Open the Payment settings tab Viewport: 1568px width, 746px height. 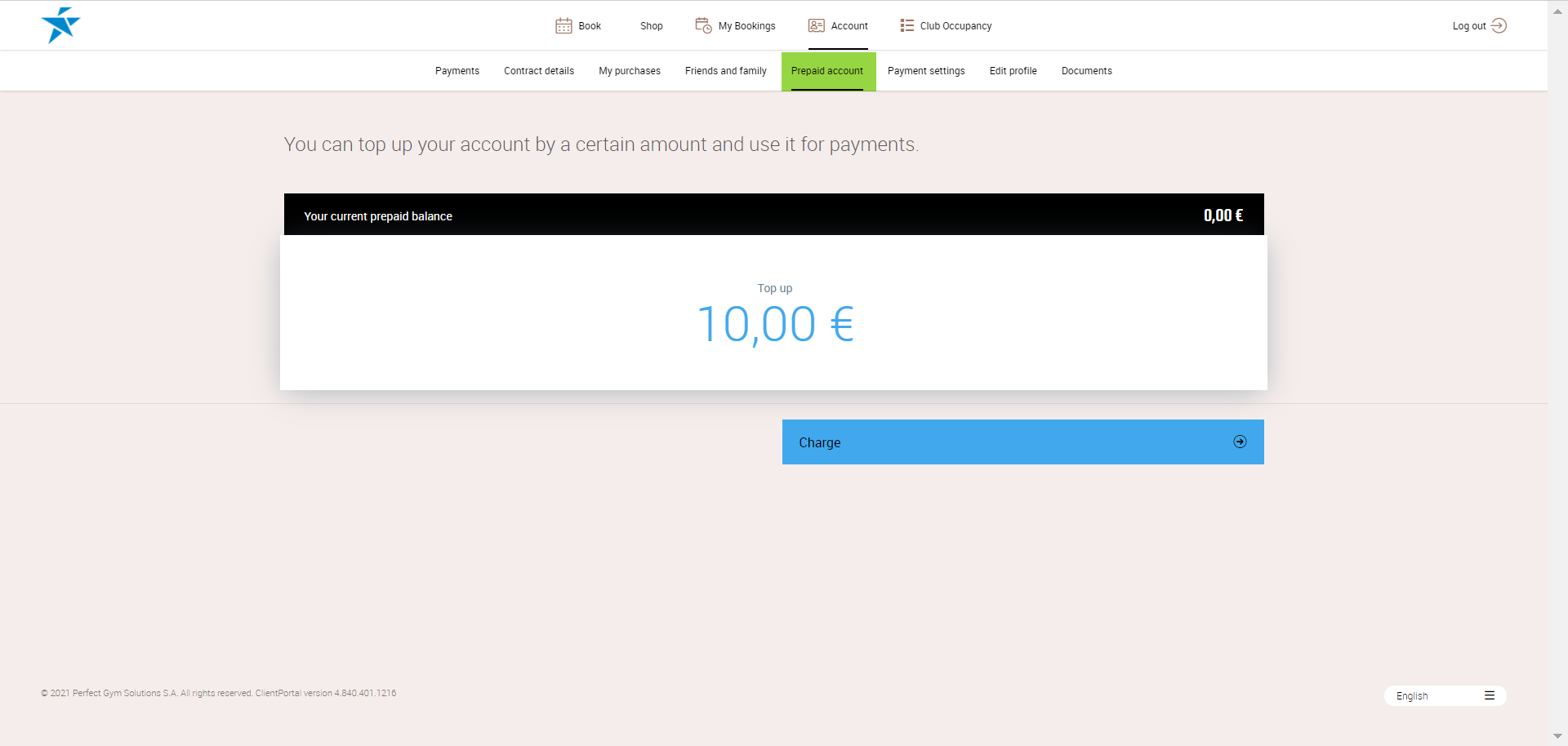[x=926, y=71]
